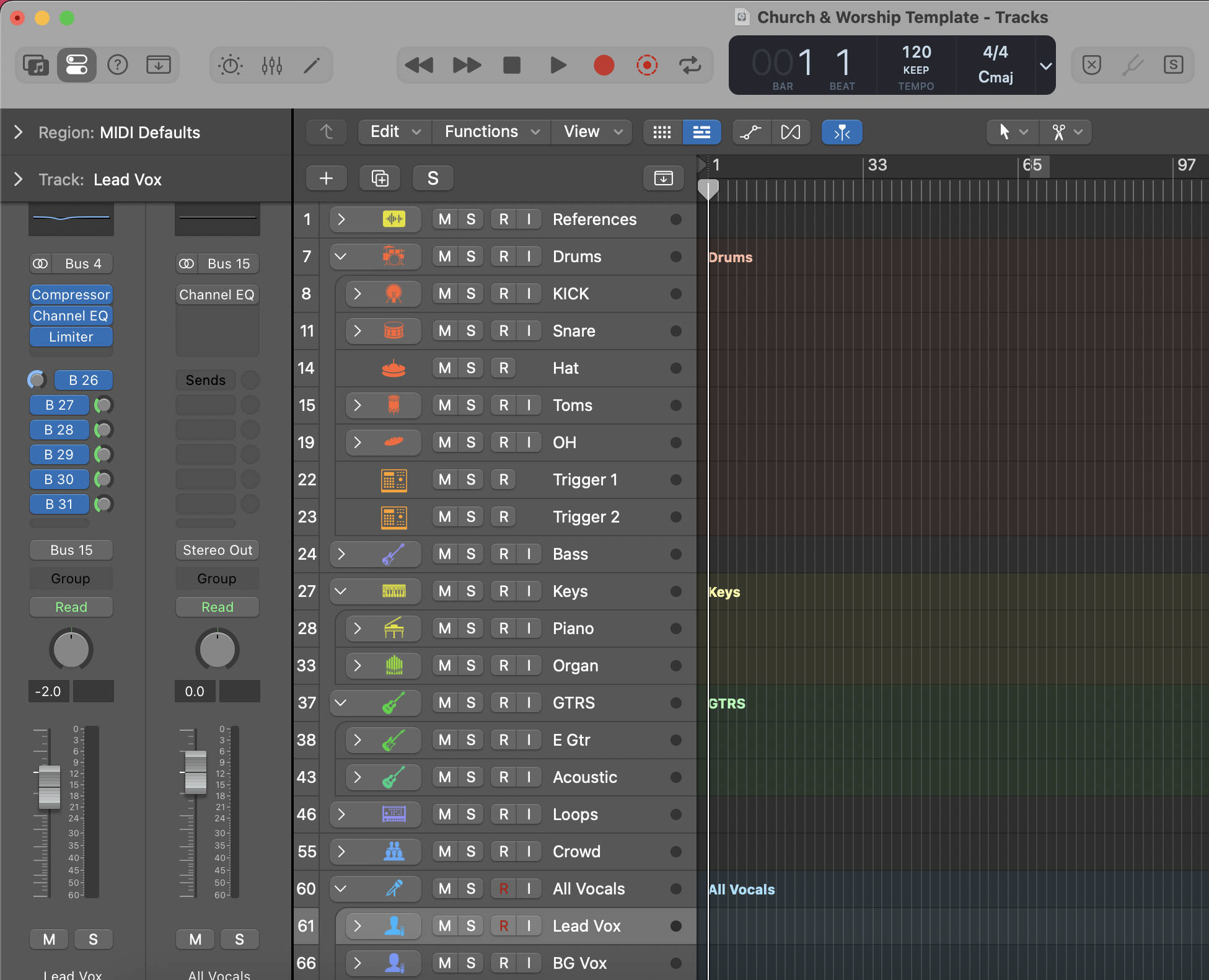Click the Lead Vox pan knob
1209x980 pixels.
pyautogui.click(x=71, y=650)
